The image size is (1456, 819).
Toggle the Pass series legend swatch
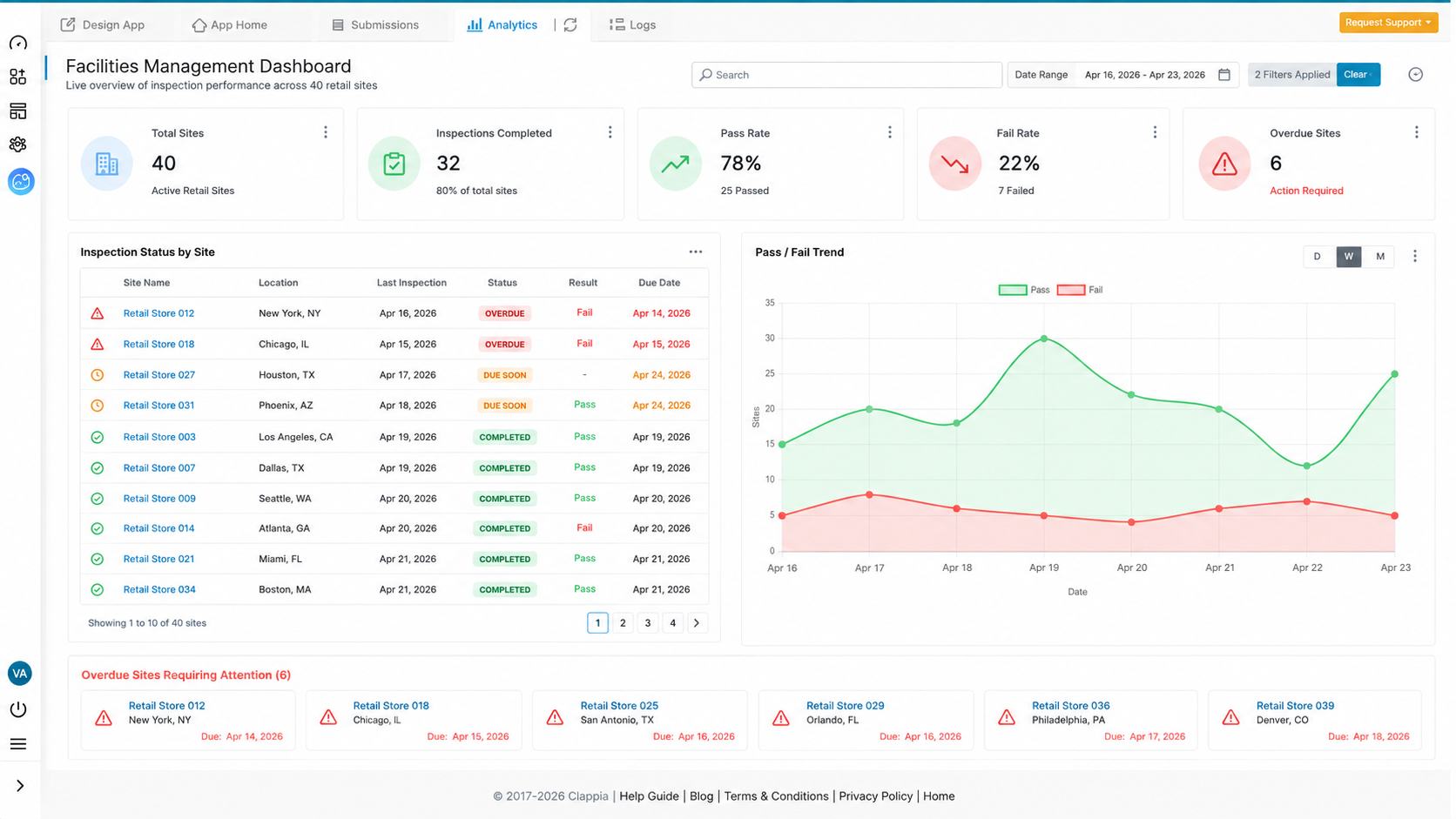[1012, 290]
